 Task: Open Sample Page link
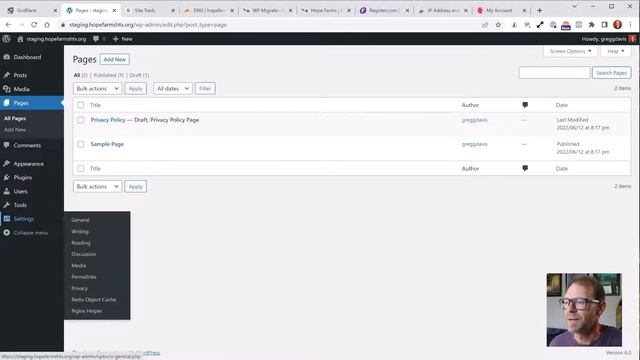[x=107, y=144]
